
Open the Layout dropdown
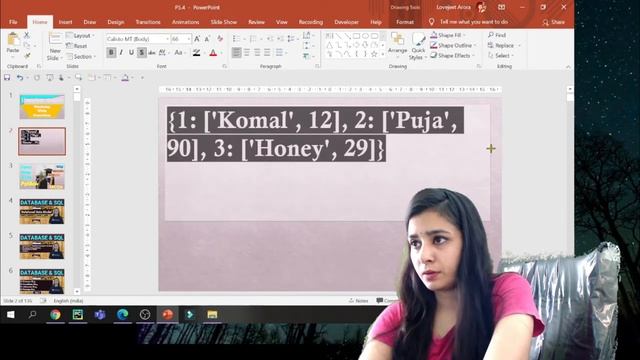[80, 36]
